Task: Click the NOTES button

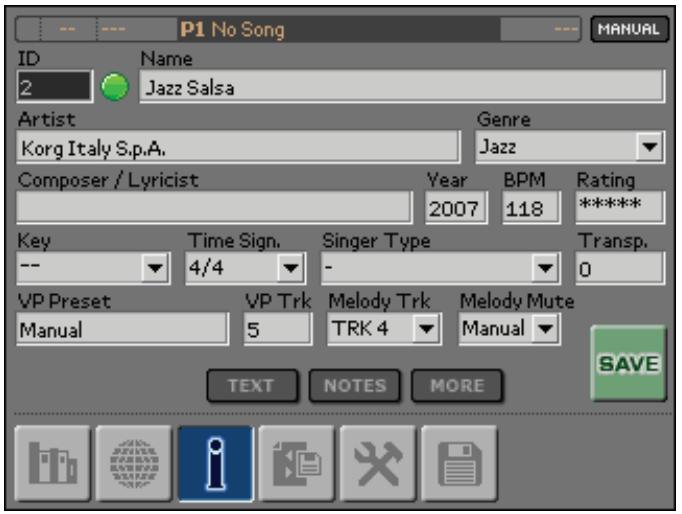Action: (354, 386)
